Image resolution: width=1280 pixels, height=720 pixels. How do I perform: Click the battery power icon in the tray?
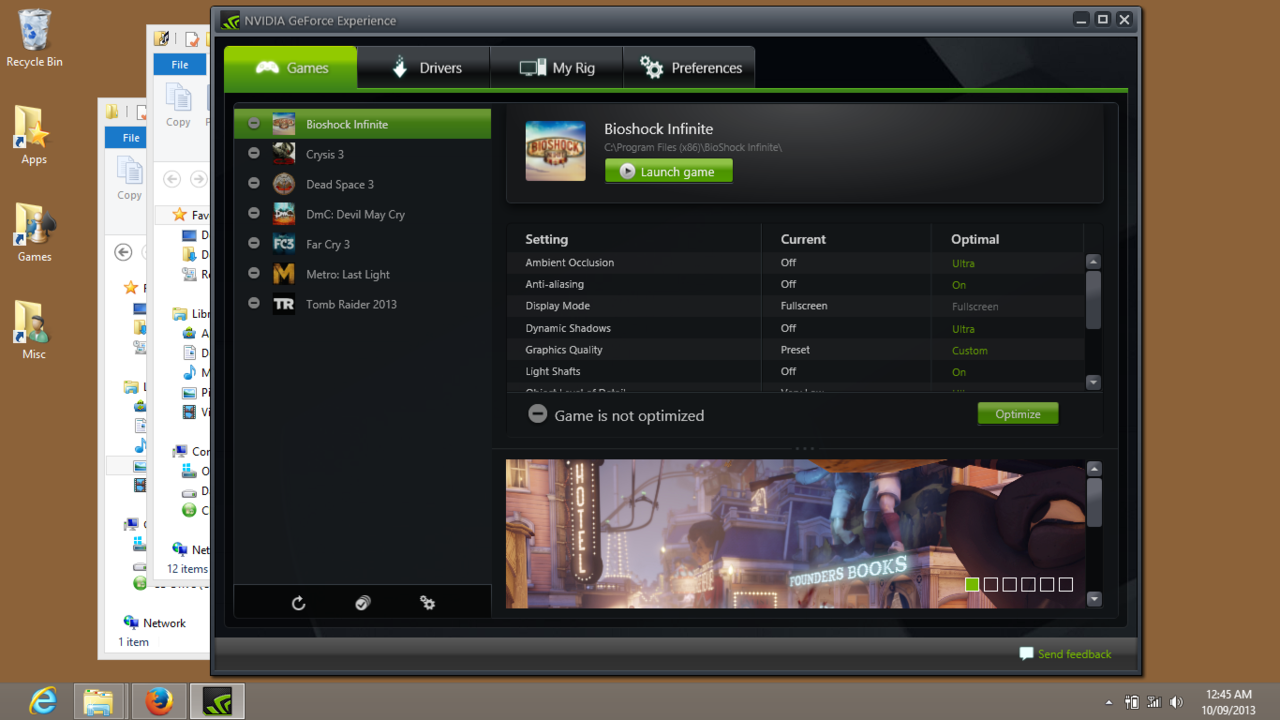tap(1132, 702)
